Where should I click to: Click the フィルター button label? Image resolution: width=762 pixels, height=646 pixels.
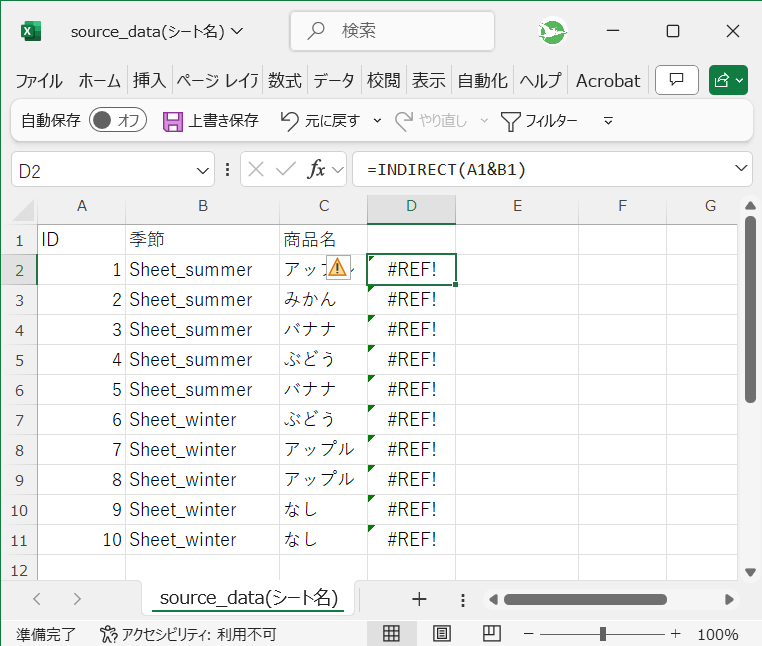coord(551,121)
